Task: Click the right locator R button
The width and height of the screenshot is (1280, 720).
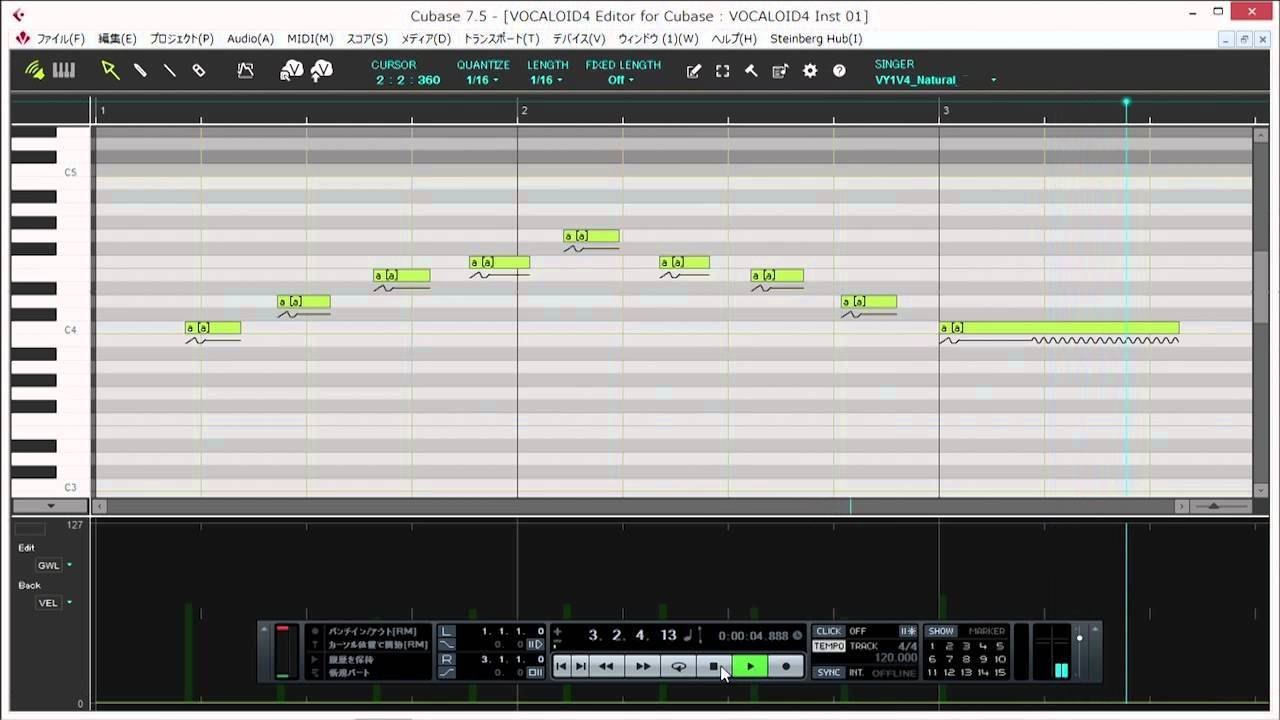Action: pyautogui.click(x=446, y=659)
